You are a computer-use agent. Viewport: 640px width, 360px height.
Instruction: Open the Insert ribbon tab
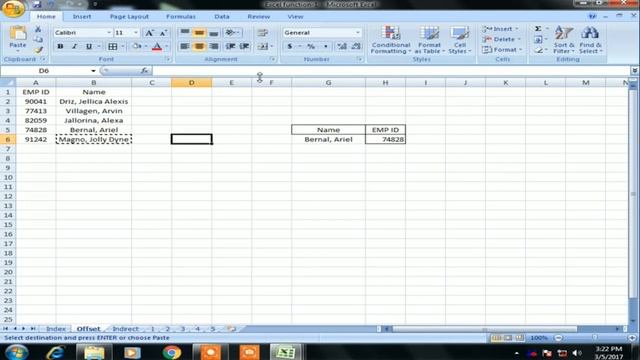click(x=82, y=17)
